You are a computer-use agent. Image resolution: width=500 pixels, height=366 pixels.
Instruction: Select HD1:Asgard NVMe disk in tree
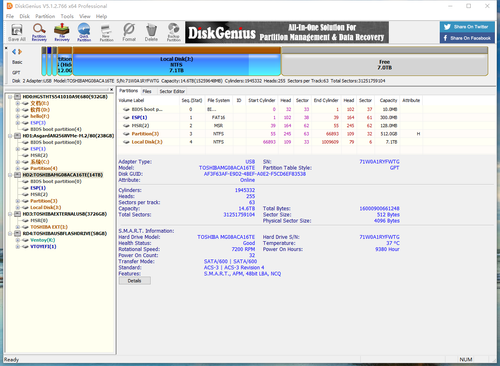pyautogui.click(x=68, y=136)
